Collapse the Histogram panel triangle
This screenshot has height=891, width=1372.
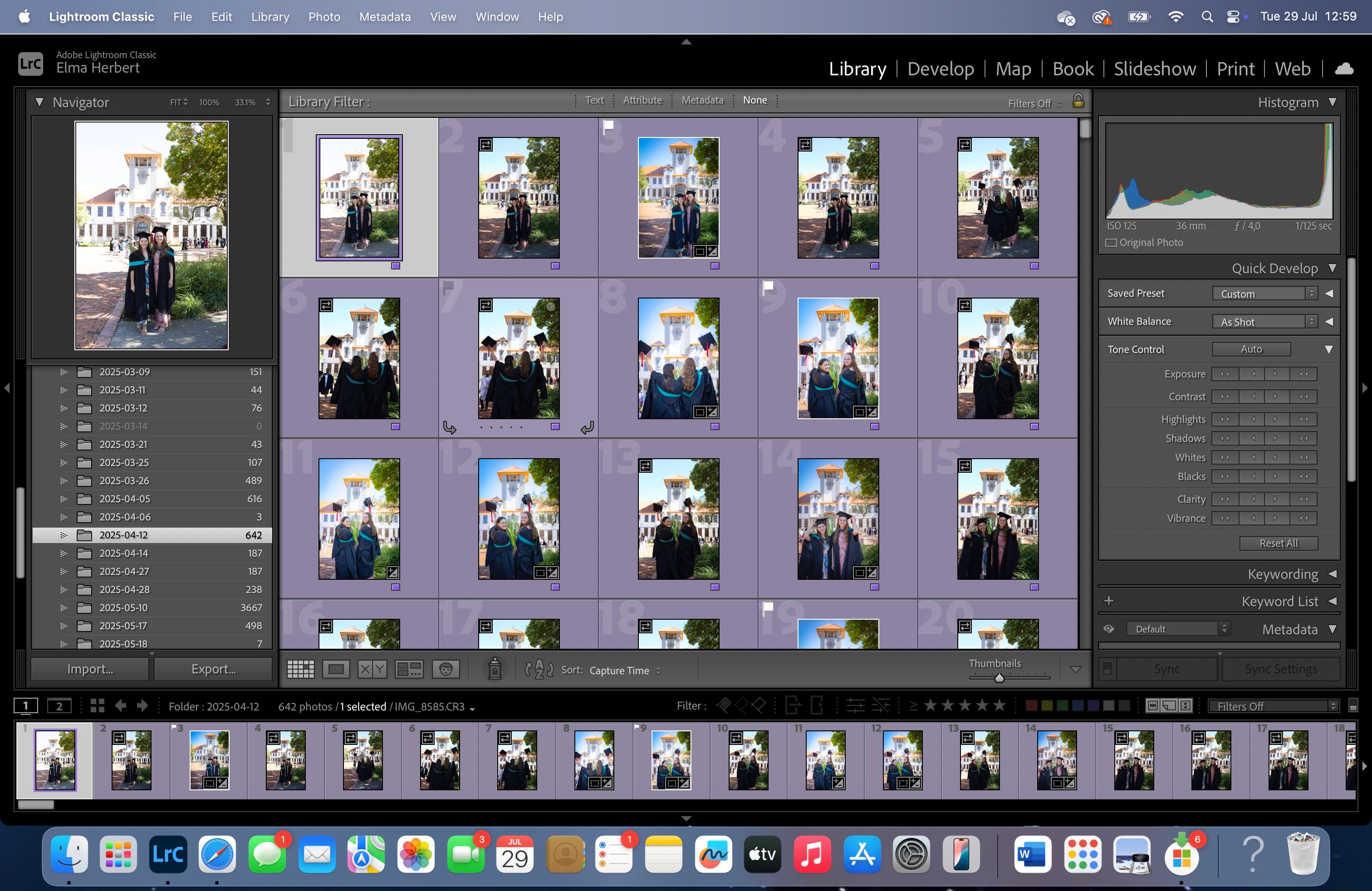[x=1333, y=102]
